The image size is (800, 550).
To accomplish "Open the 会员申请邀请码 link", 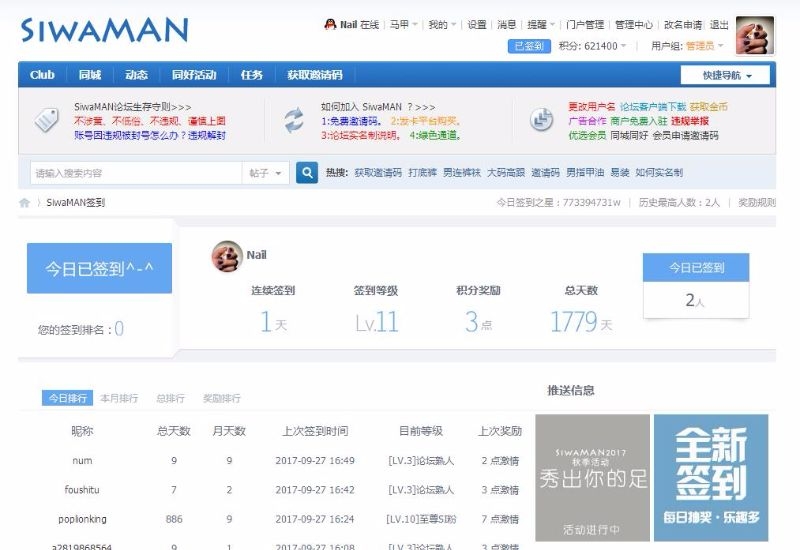I will pyautogui.click(x=685, y=135).
